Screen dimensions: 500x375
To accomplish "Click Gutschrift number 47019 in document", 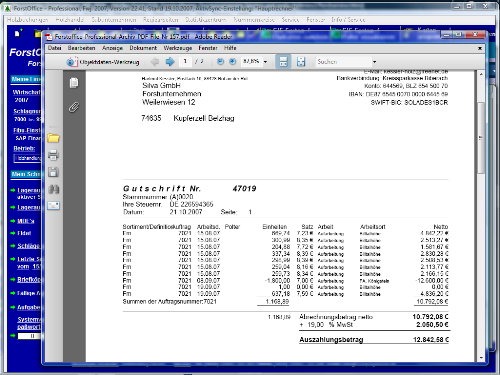I will tap(244, 189).
